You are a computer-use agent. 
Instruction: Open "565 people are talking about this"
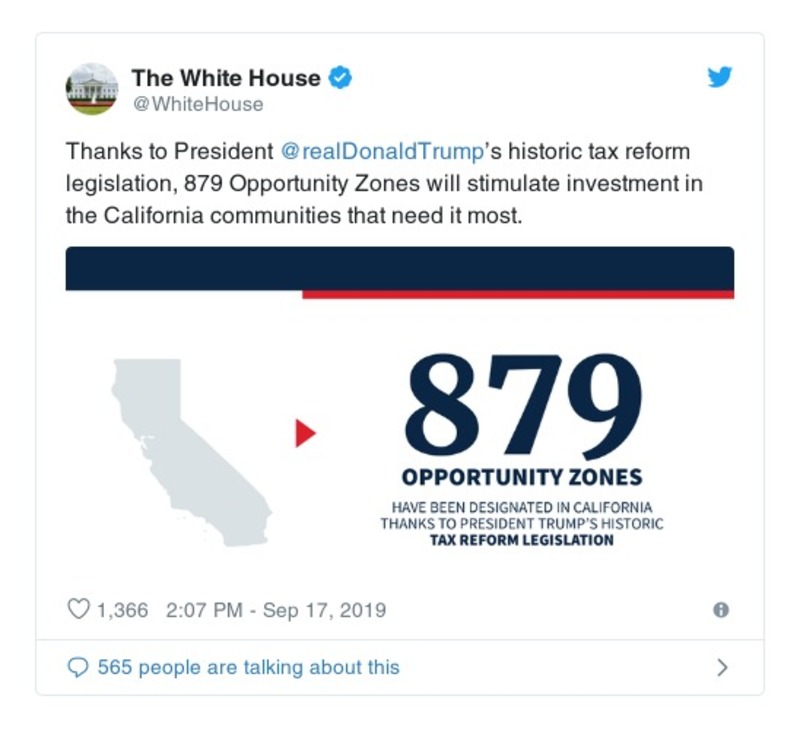pyautogui.click(x=248, y=667)
